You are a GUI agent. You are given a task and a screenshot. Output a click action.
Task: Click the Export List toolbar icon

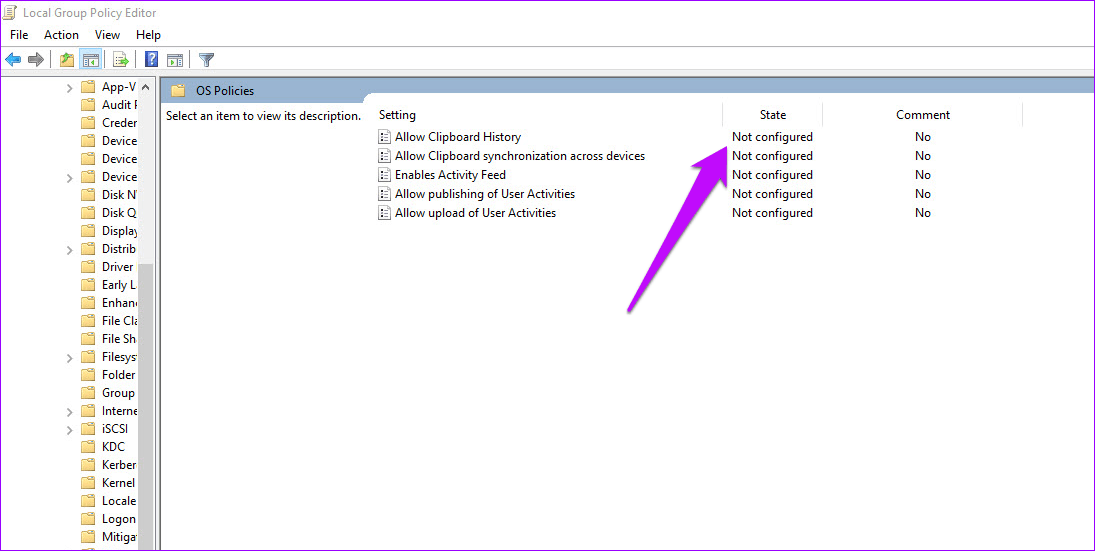[120, 60]
